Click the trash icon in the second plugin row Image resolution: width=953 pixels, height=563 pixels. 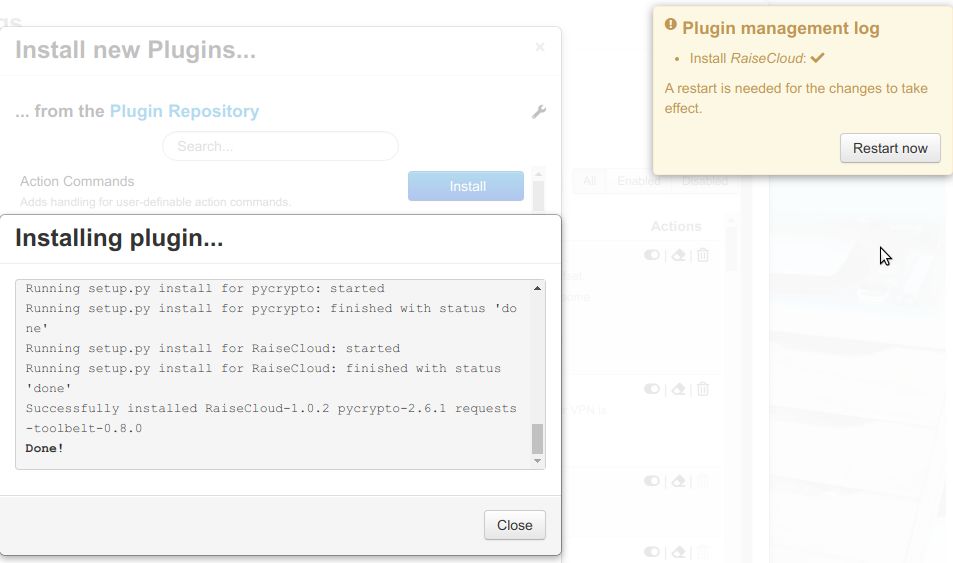pyautogui.click(x=703, y=389)
